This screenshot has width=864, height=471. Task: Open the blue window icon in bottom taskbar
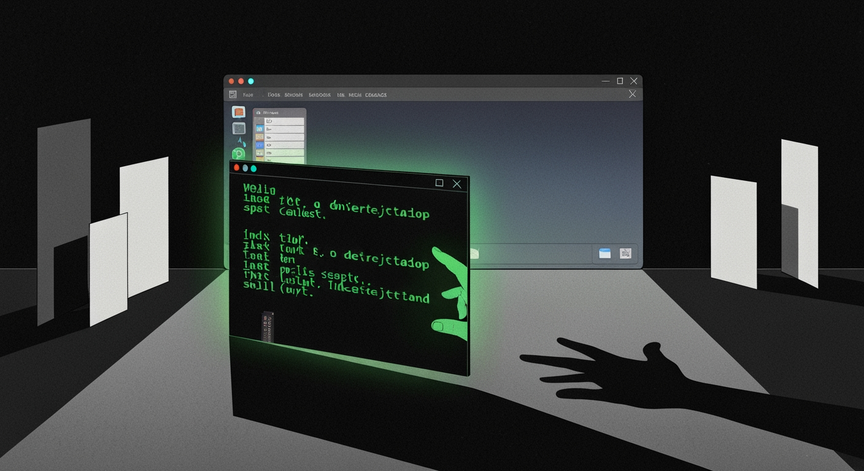[x=605, y=254]
